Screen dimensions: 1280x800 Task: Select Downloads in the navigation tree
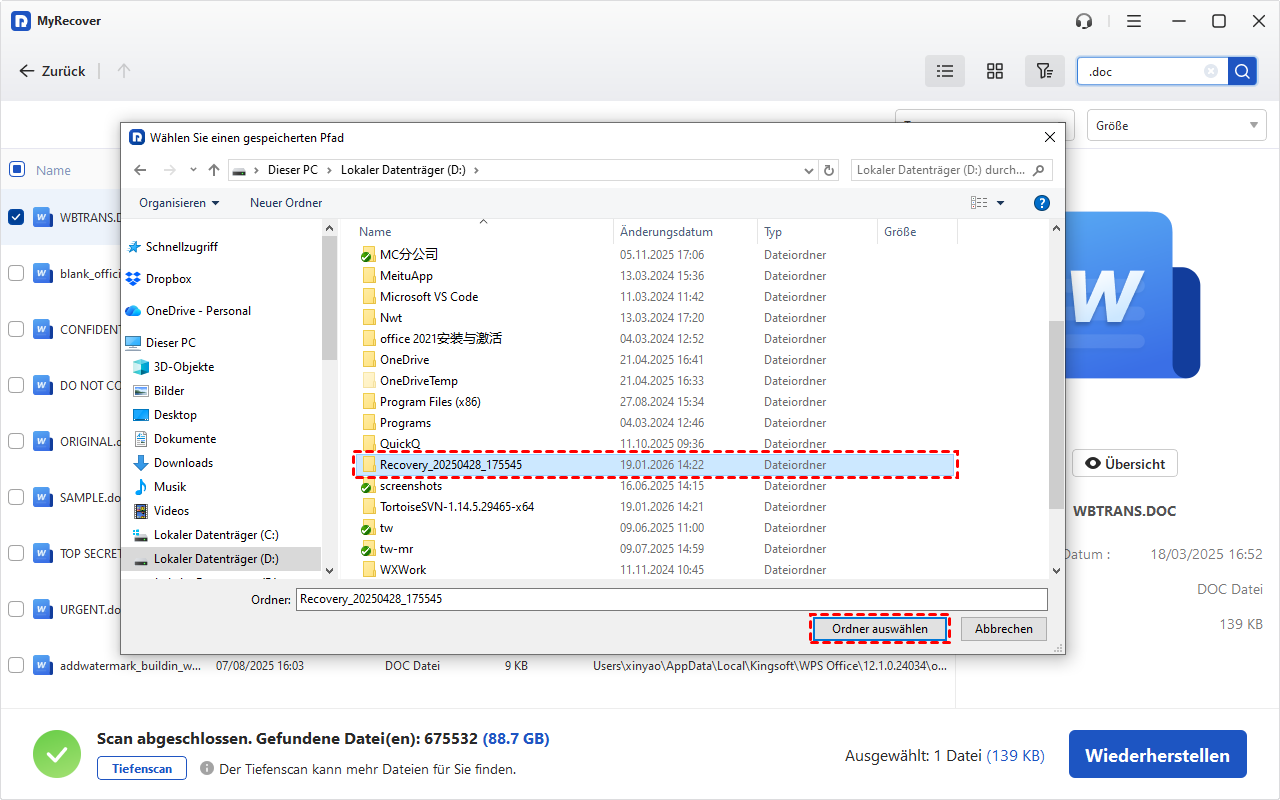pos(183,463)
